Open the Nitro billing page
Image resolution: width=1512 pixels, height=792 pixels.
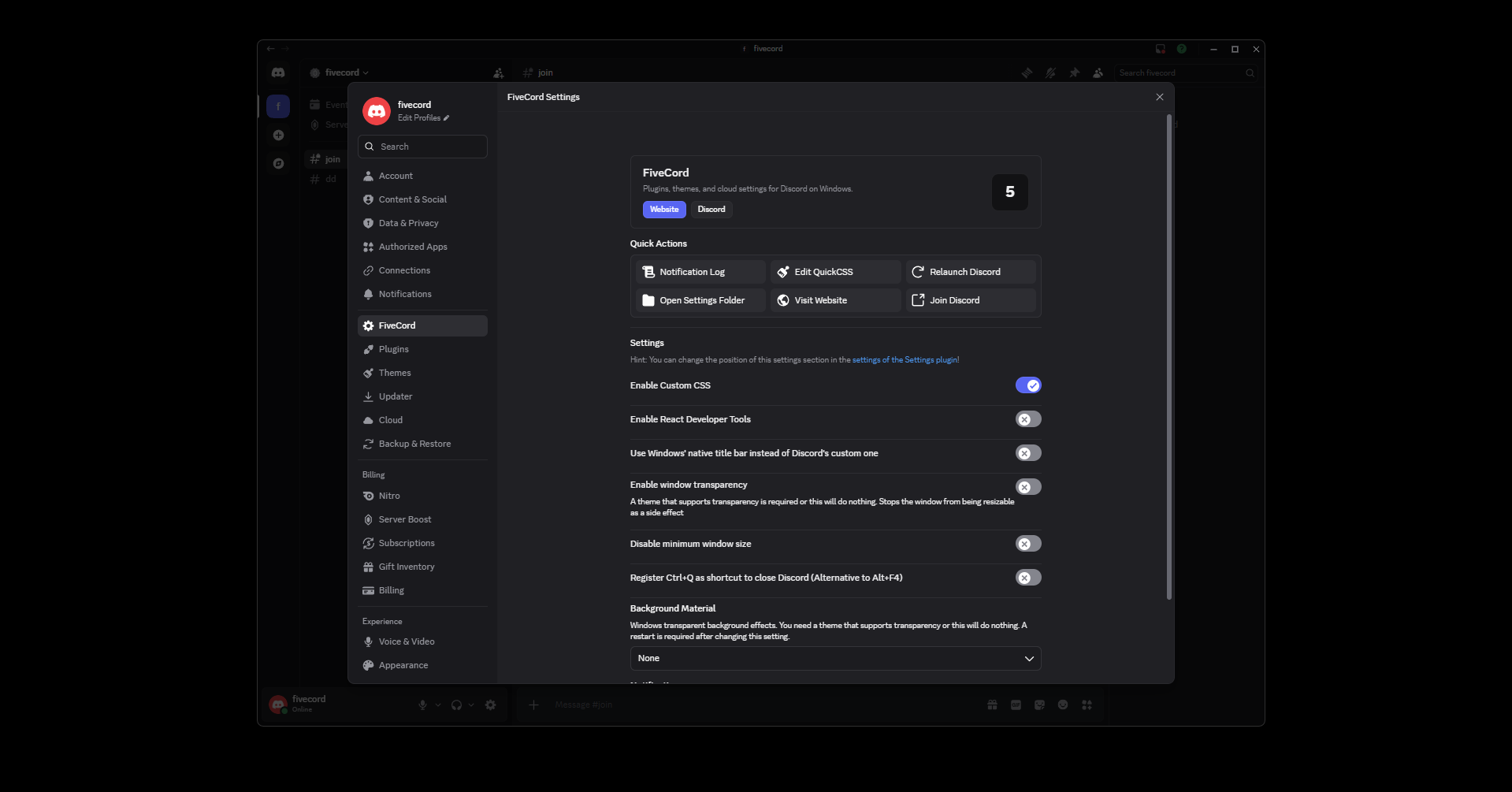coord(422,496)
